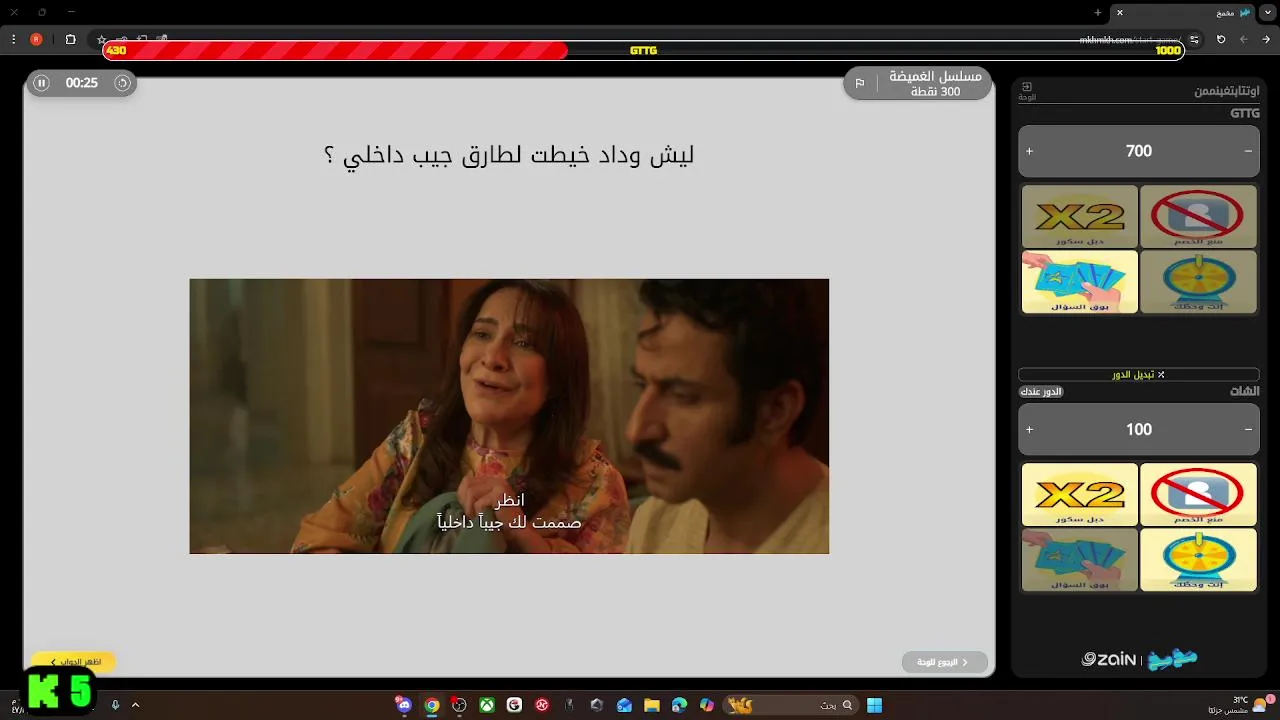
Task: Open Chrome profile avatar
Action: [36, 39]
